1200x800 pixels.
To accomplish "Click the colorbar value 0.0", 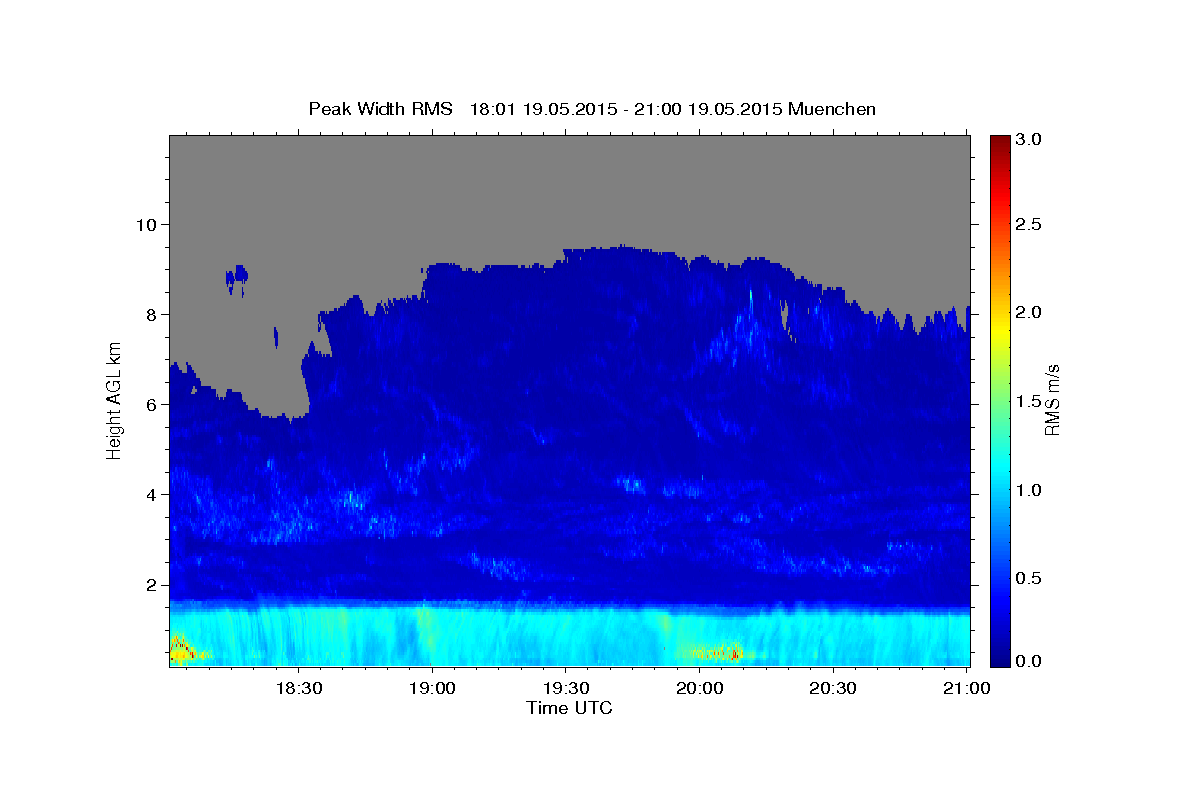I will tap(1030, 661).
